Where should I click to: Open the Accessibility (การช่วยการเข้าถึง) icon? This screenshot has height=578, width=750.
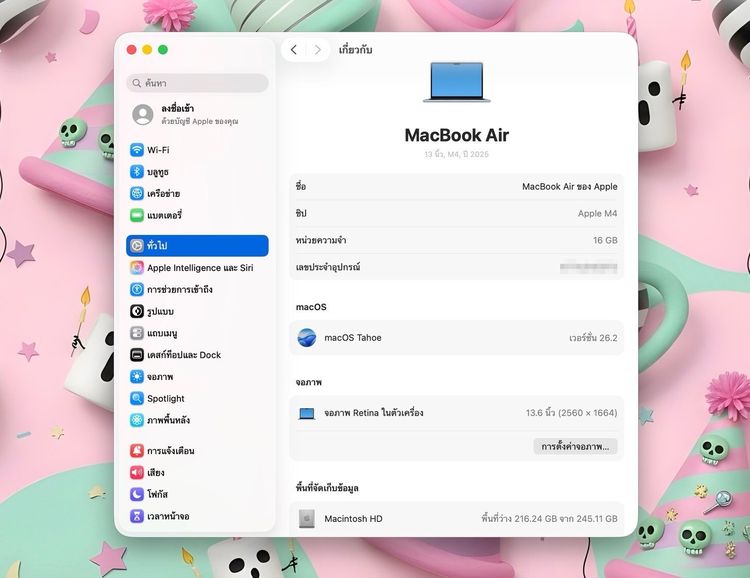click(137, 289)
